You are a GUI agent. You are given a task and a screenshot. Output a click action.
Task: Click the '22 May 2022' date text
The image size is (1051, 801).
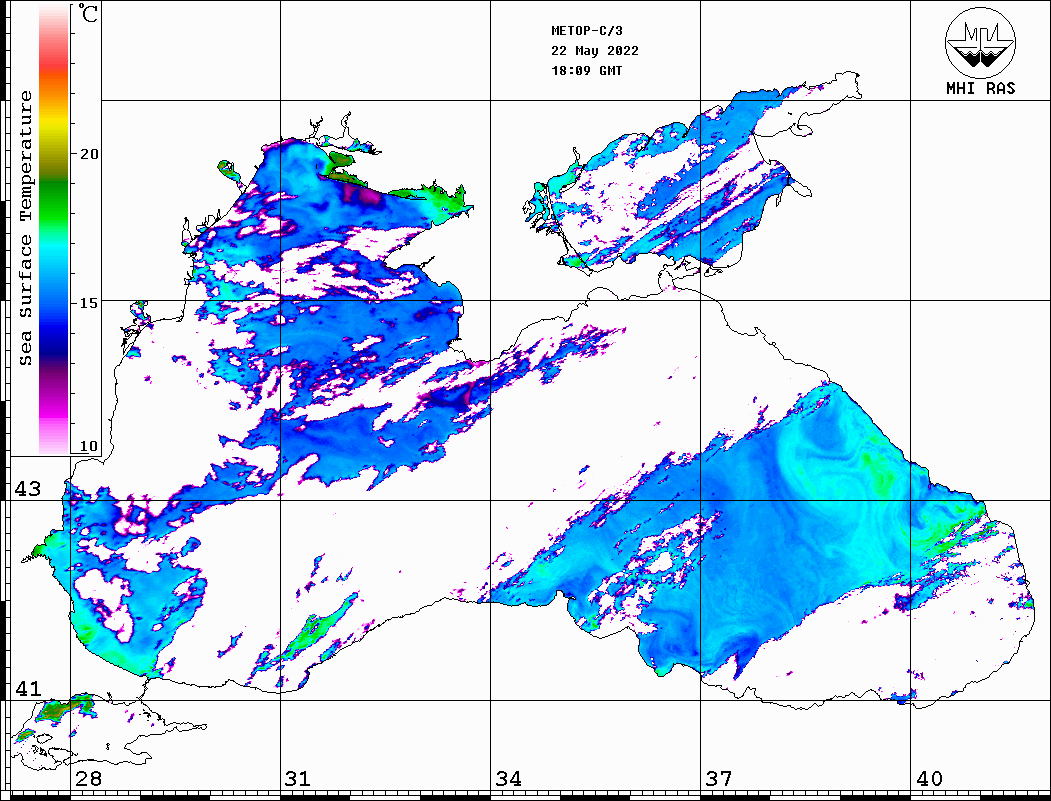(595, 51)
